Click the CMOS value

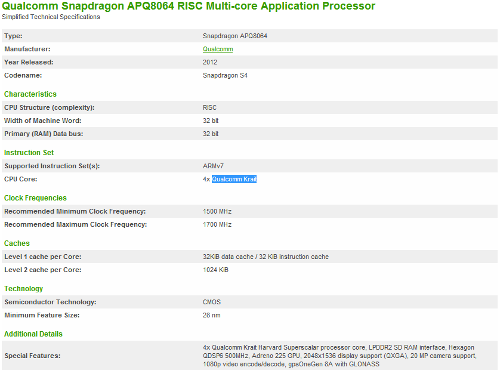[212, 302]
